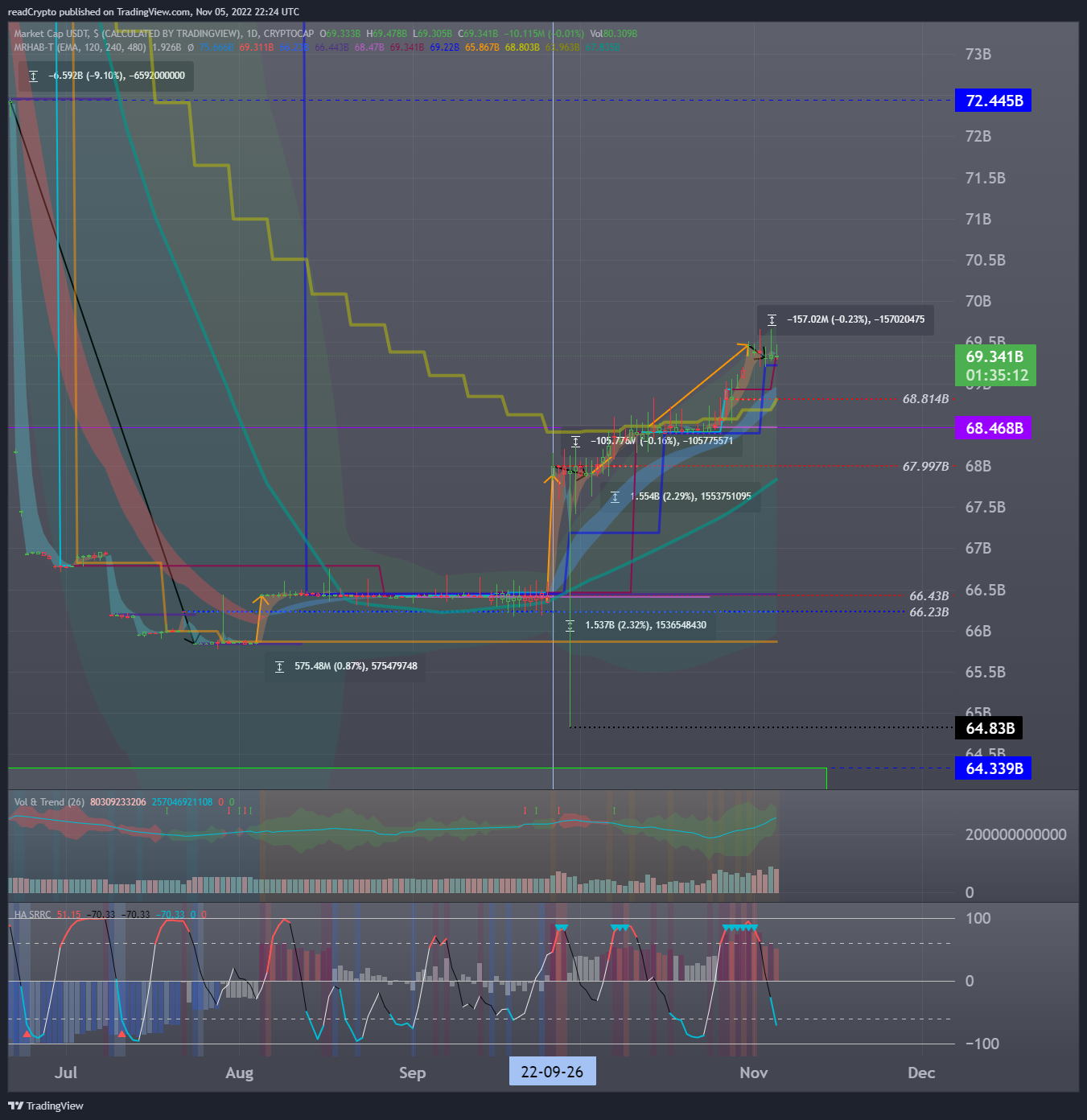The width and height of the screenshot is (1087, 1120).
Task: Click the H 69.478B high value
Action: (387, 34)
